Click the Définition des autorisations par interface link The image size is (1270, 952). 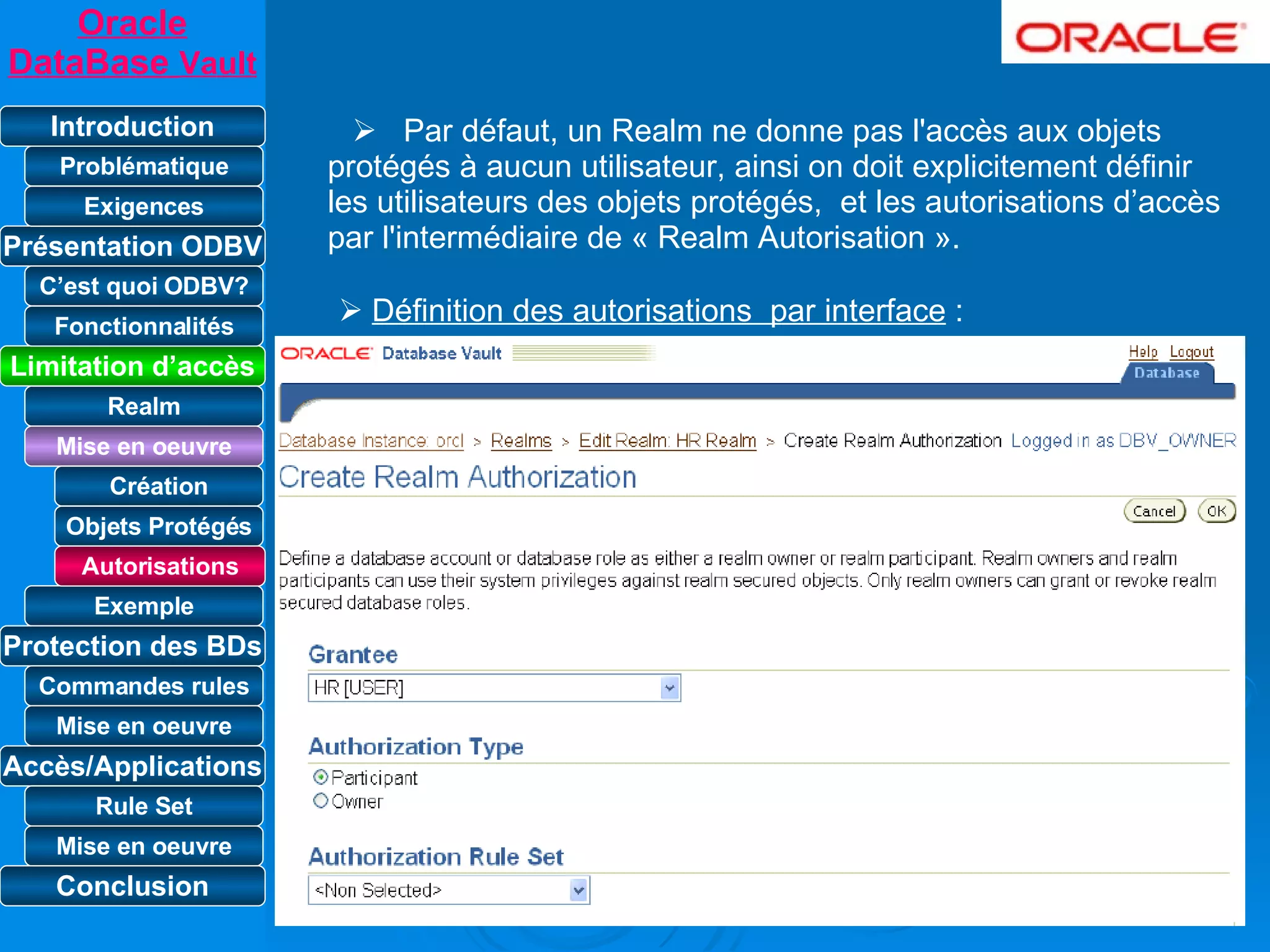coord(659,311)
